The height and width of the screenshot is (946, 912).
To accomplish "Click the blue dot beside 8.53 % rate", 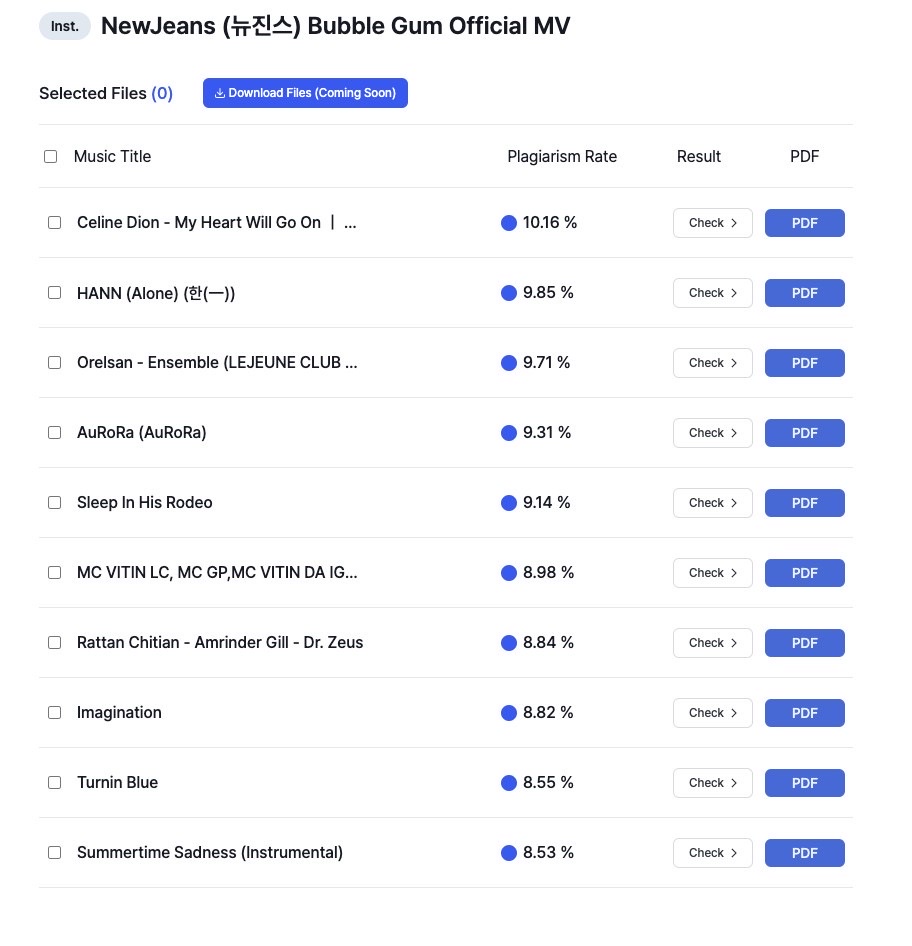I will [x=509, y=853].
